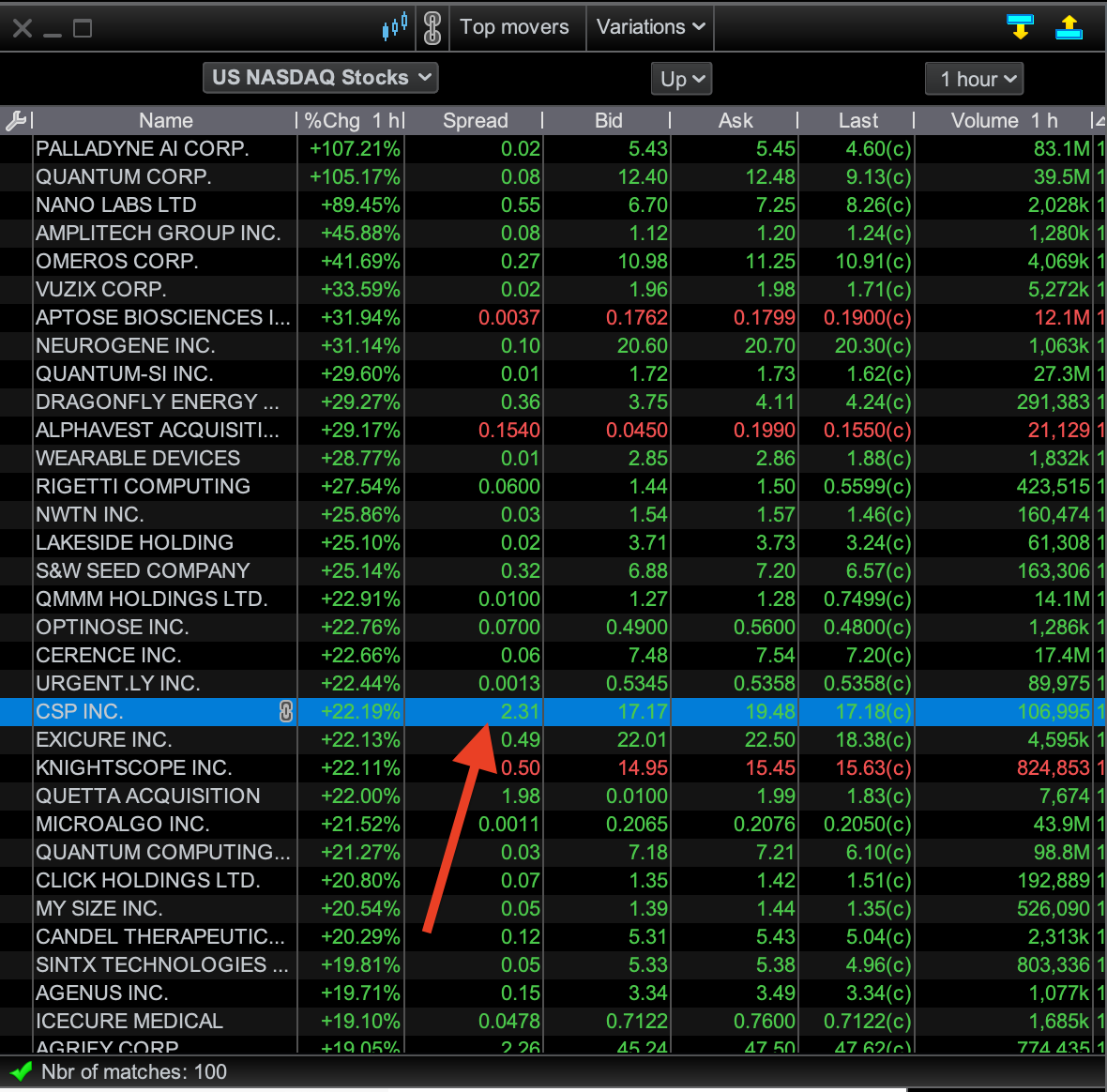This screenshot has height=1092, width=1107.
Task: Click the upload arrow icon
Action: [1069, 27]
